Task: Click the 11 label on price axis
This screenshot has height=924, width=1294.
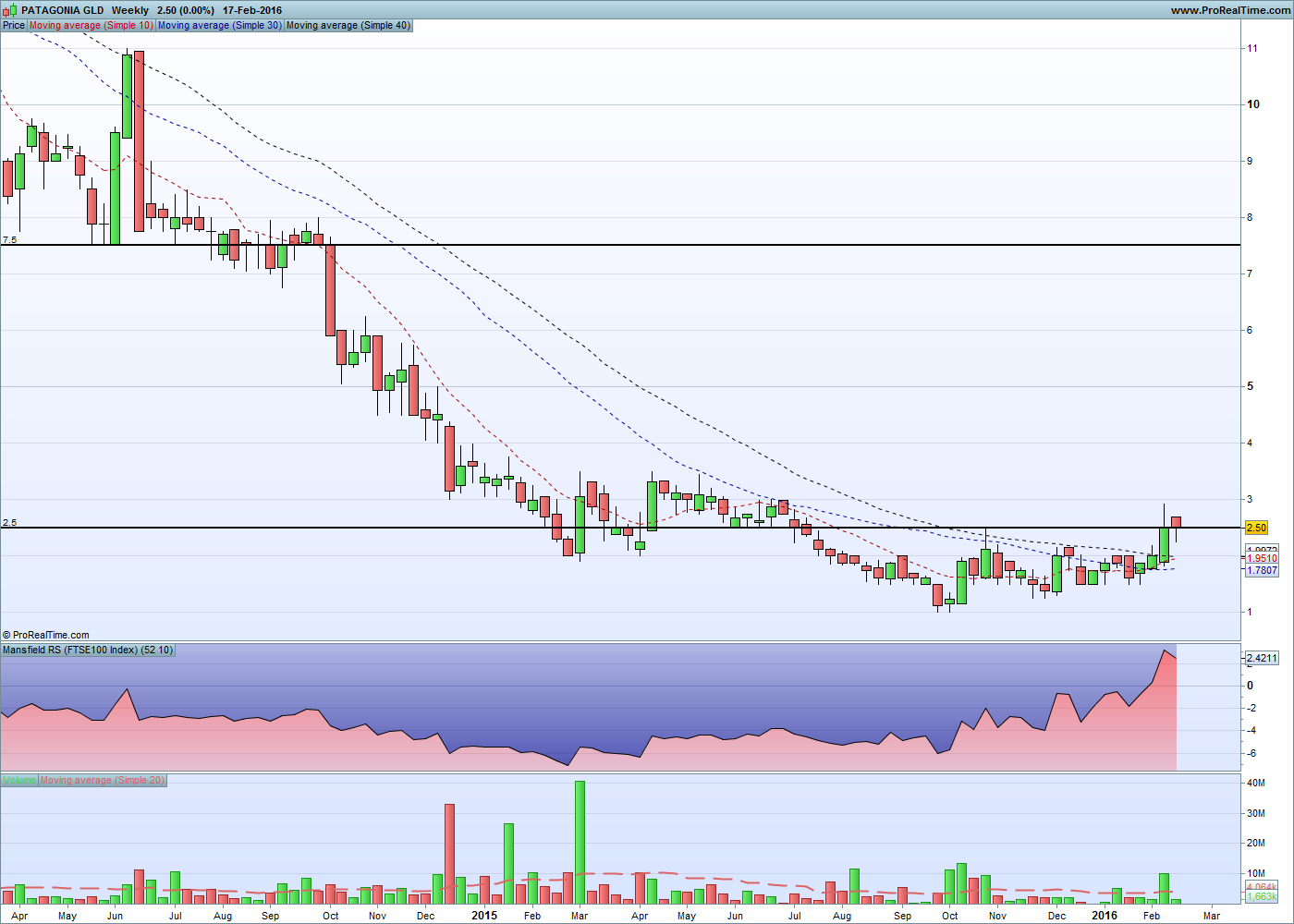Action: pos(1252,48)
